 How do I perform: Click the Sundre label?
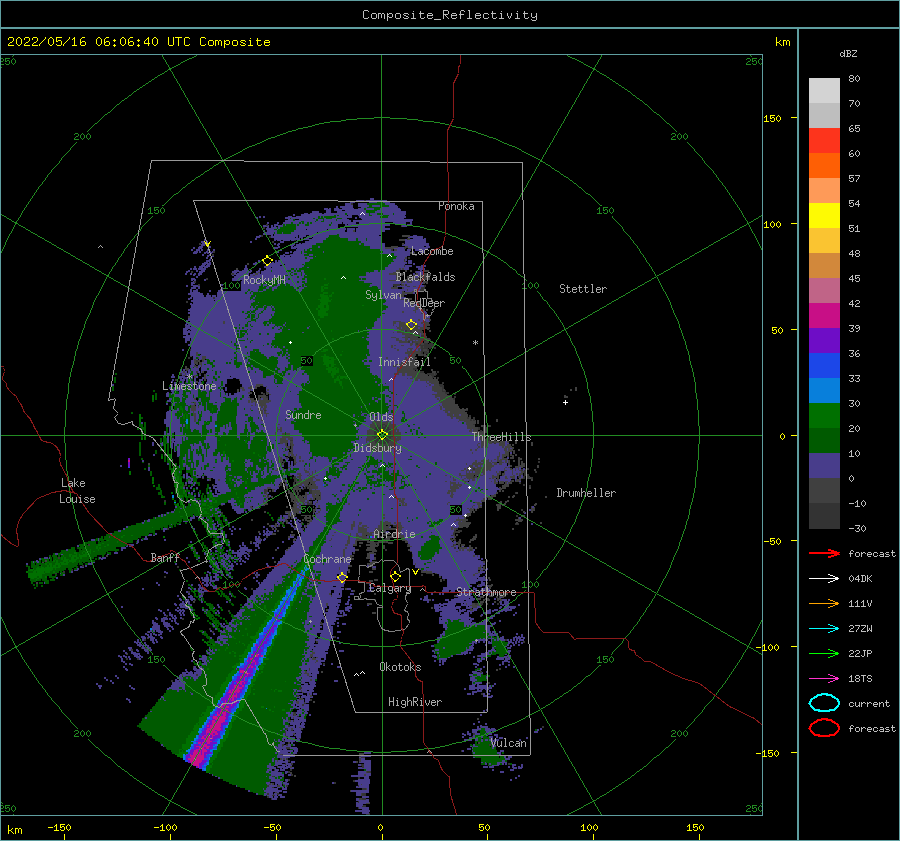tap(303, 415)
